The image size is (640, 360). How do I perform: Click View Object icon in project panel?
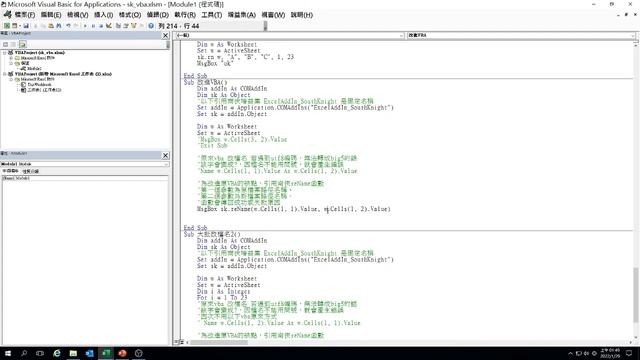13,44
